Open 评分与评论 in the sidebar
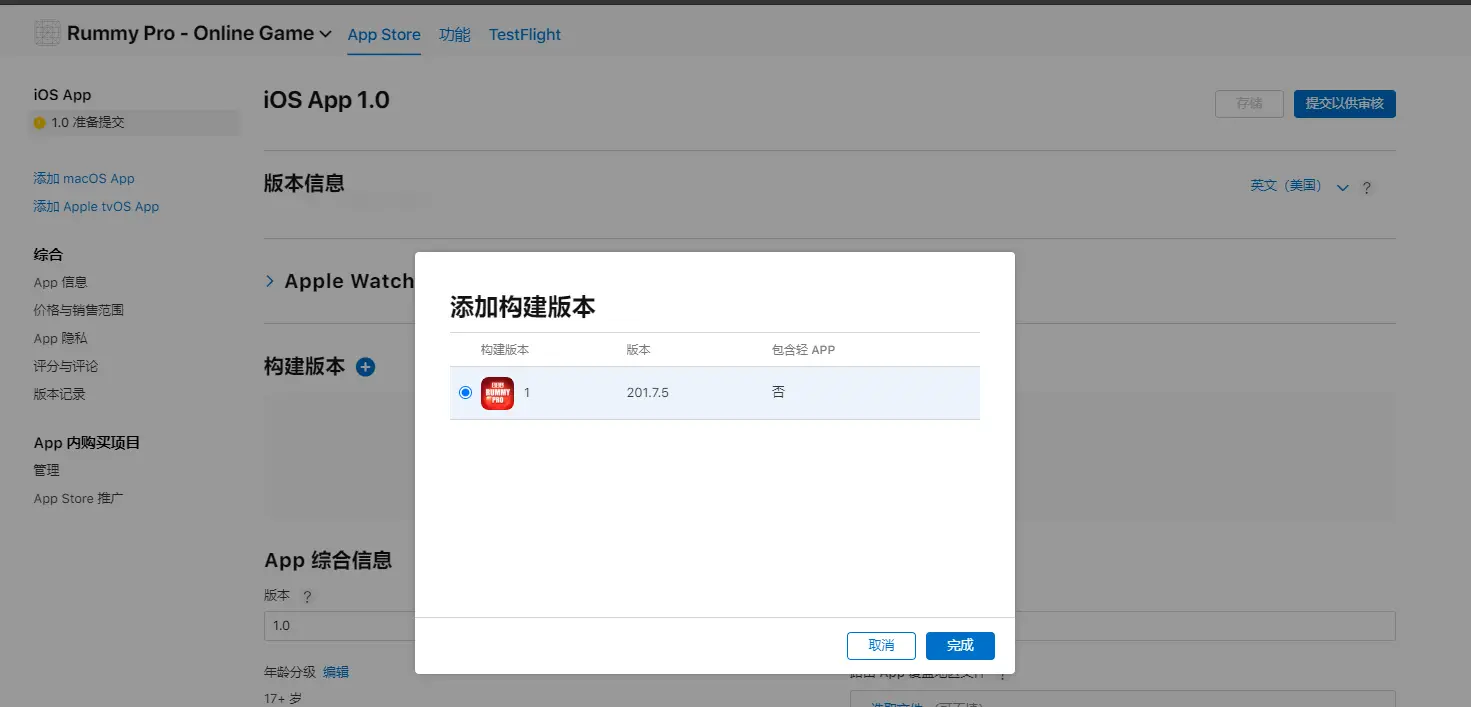The width and height of the screenshot is (1471, 707). [66, 366]
